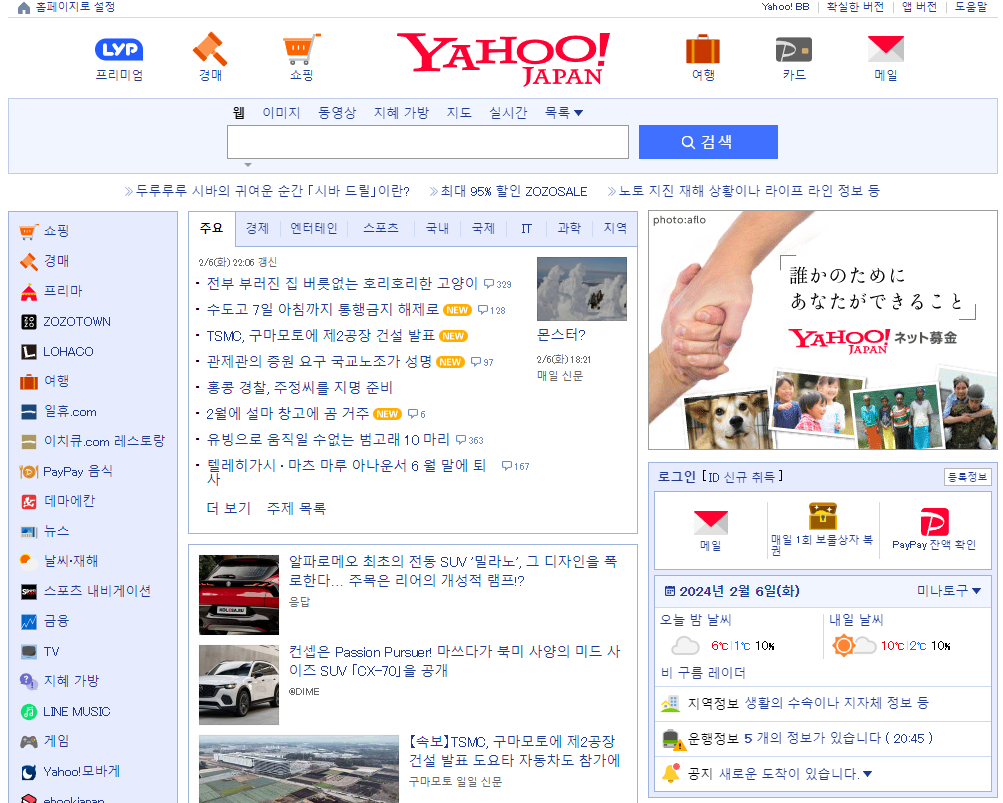The height and width of the screenshot is (803, 1003).
Task: Open the travel suitcase icon in header
Action: 702,49
